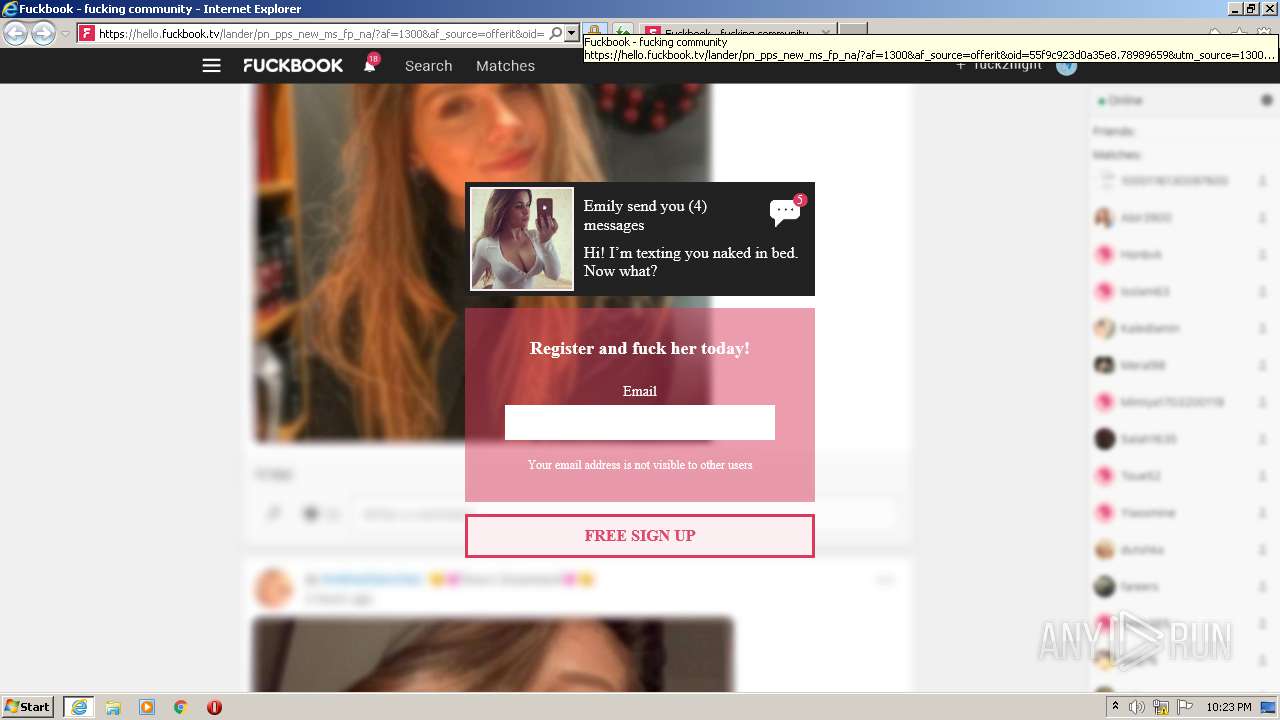This screenshot has width=1280, height=720.
Task: Click the blurred profile avatar in header
Action: click(x=1066, y=66)
